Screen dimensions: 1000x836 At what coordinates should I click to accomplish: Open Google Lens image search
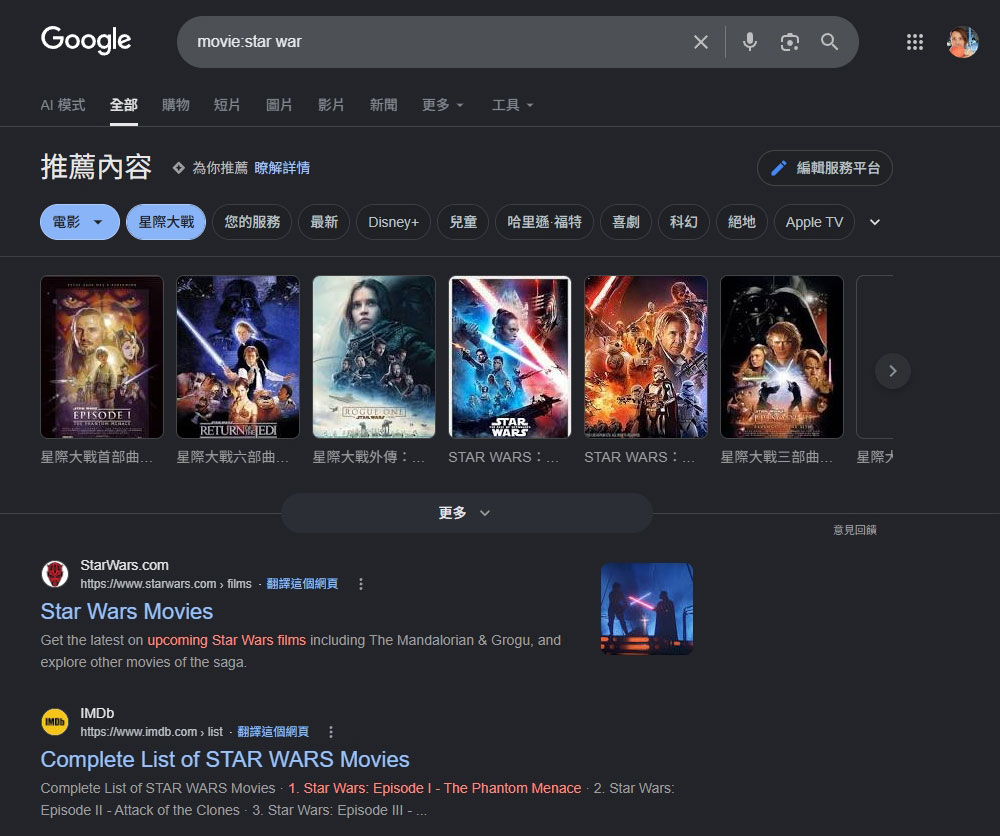point(790,42)
